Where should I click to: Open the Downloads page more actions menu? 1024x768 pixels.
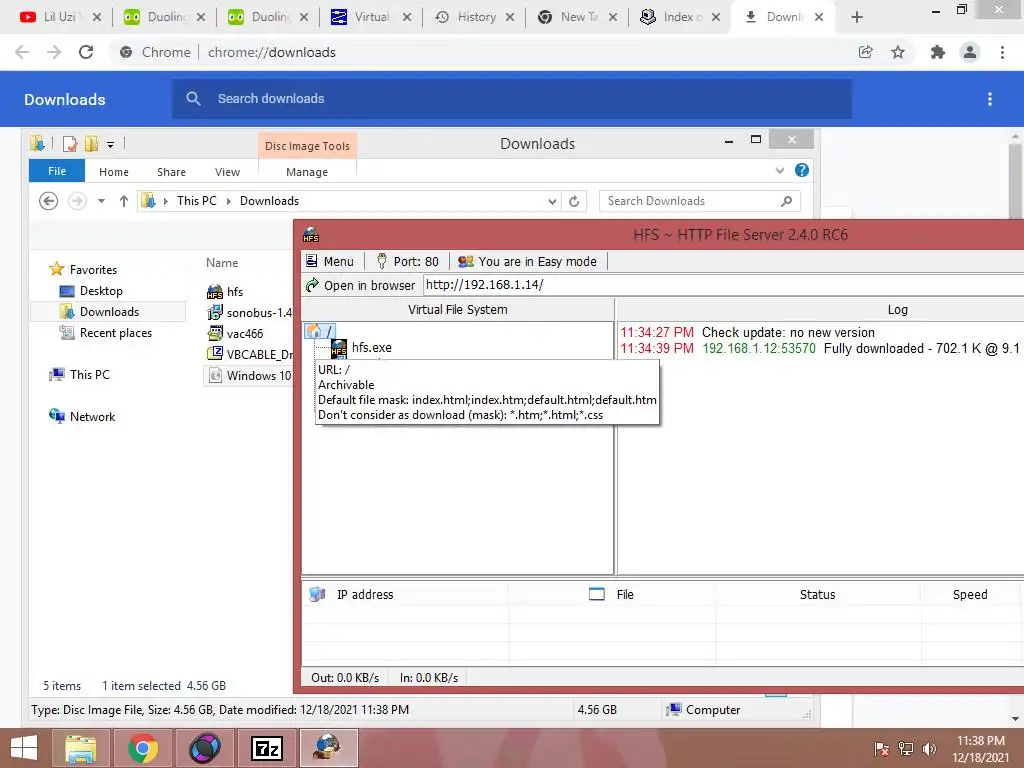[990, 99]
